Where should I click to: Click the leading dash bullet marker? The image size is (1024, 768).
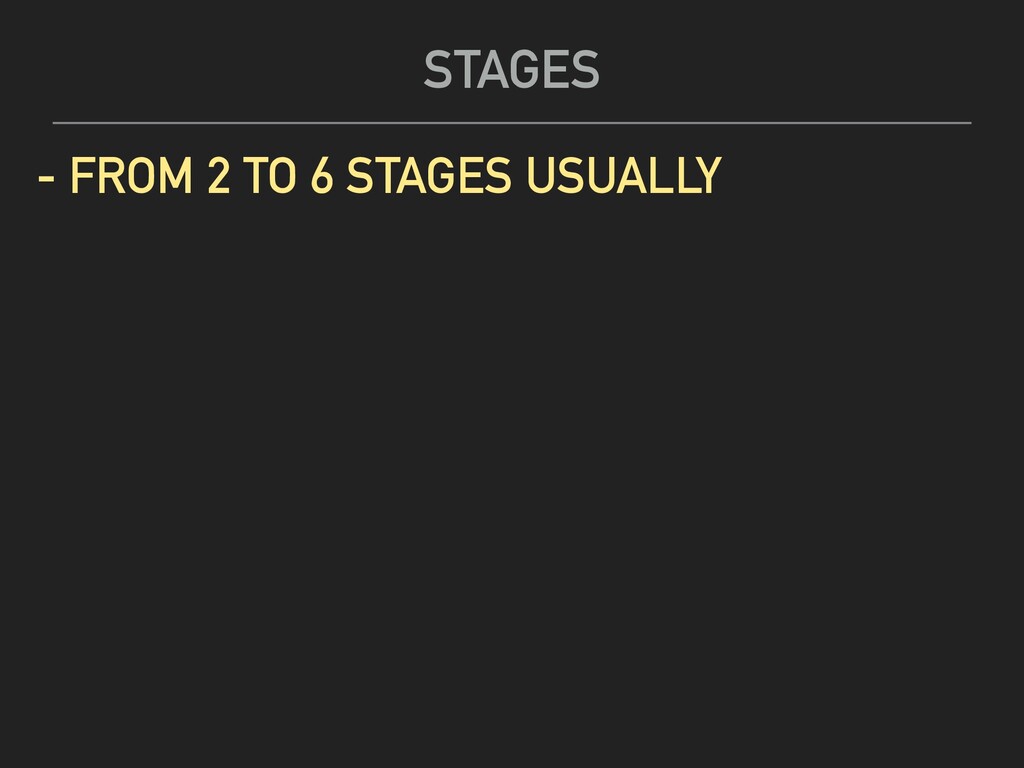[x=46, y=177]
